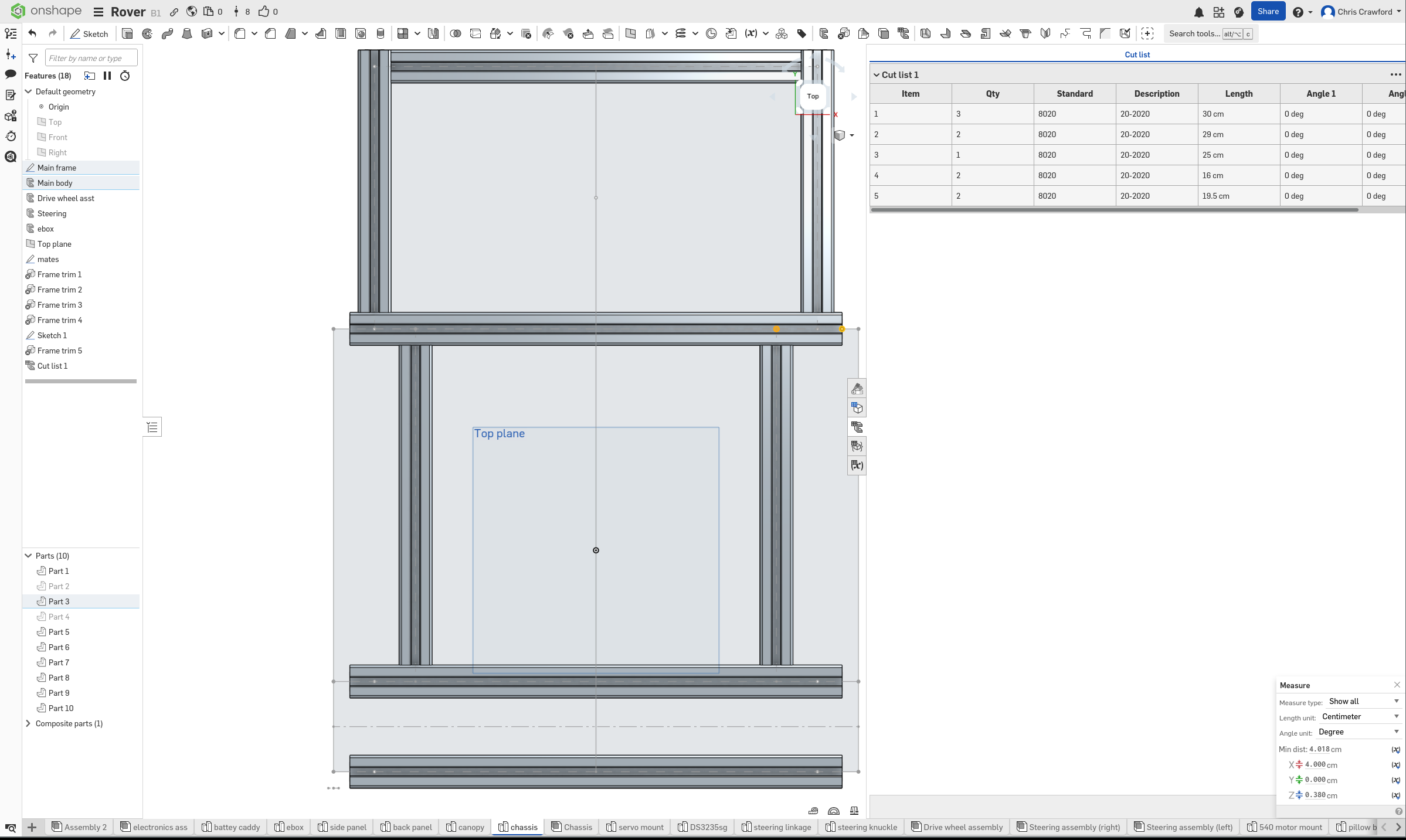1406x840 pixels.
Task: Select the Tag tool
Action: (802, 33)
